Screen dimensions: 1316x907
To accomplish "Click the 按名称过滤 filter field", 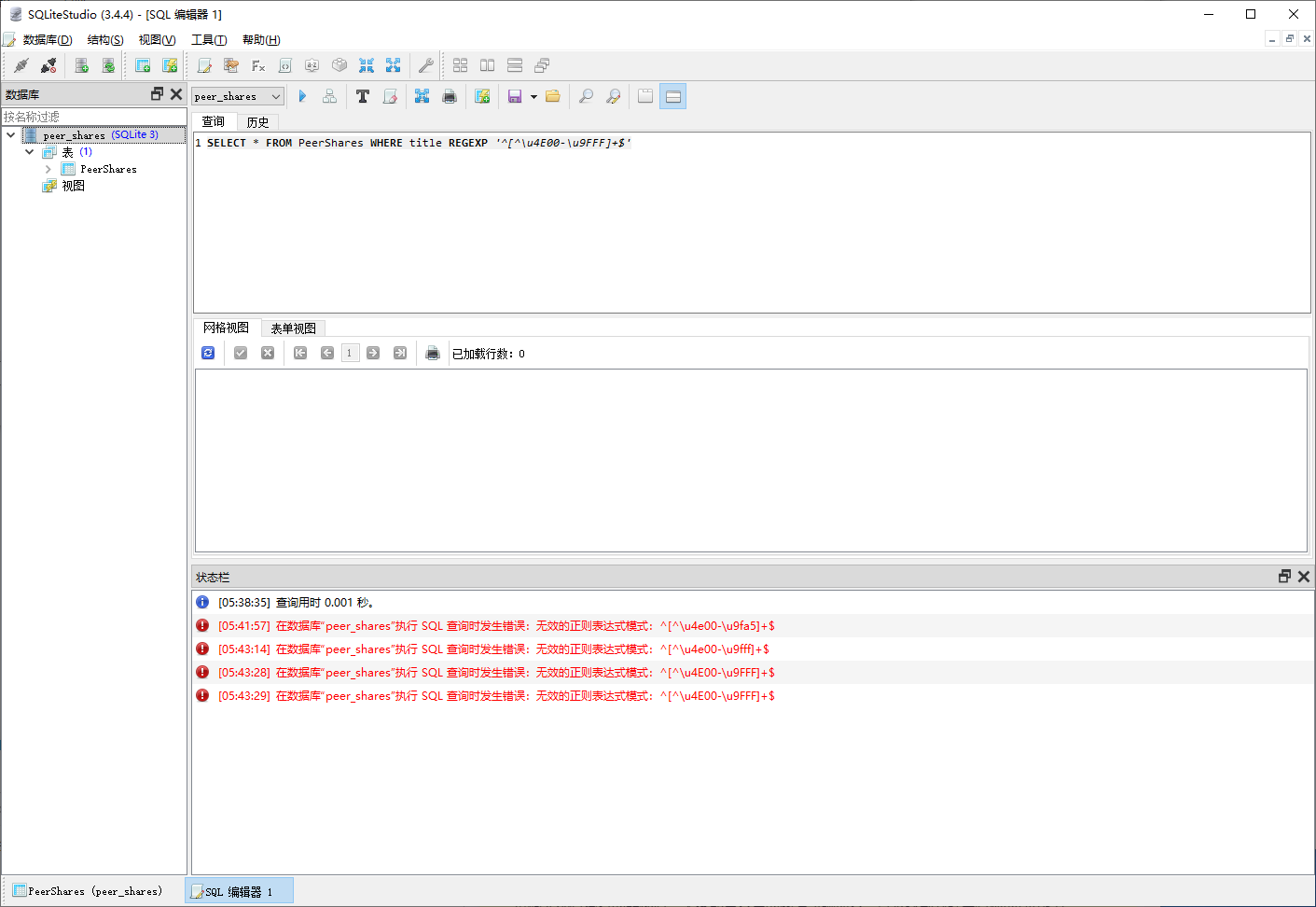I will pos(94,117).
